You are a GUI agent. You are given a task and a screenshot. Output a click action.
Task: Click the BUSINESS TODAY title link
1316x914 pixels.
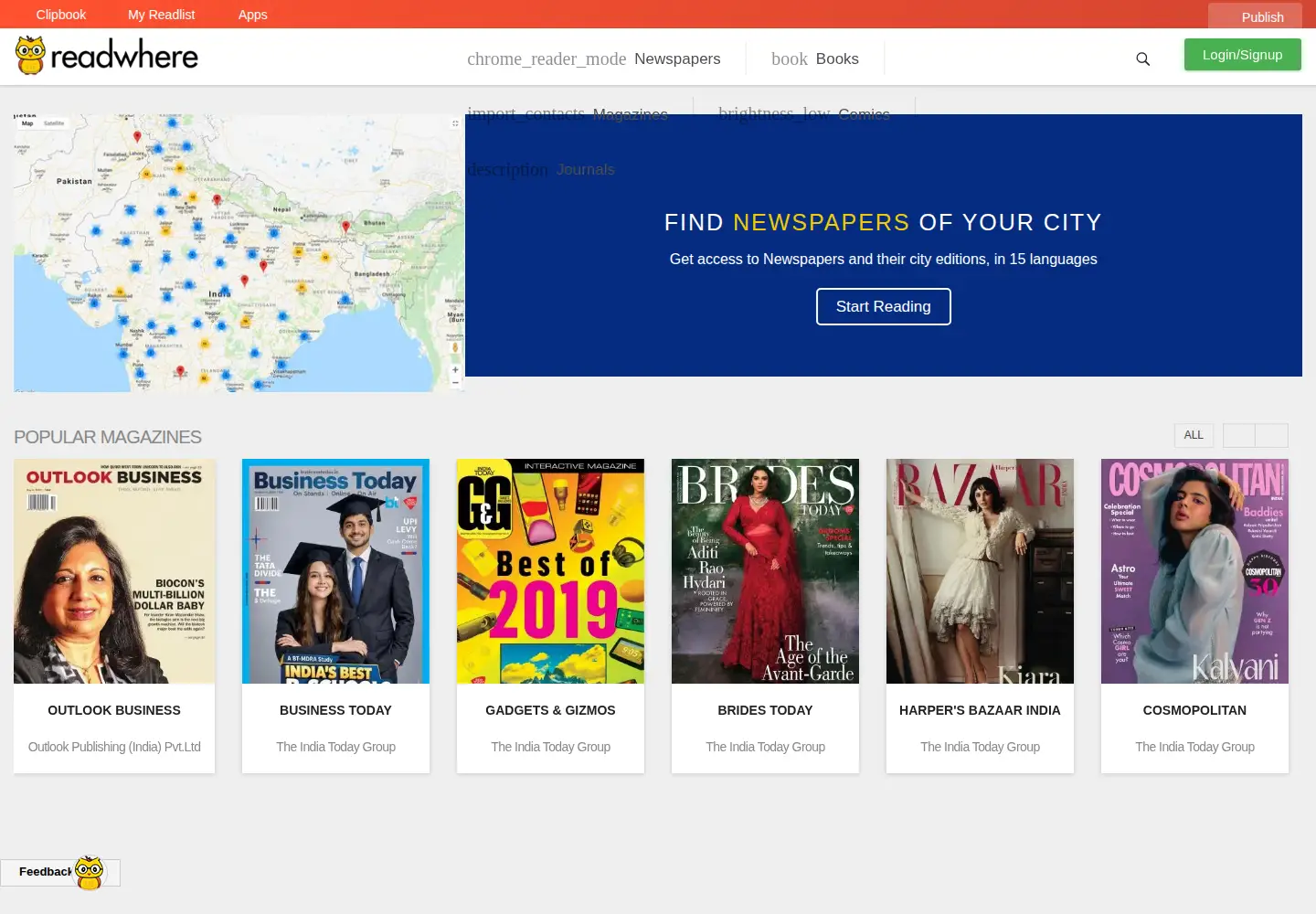click(x=335, y=710)
